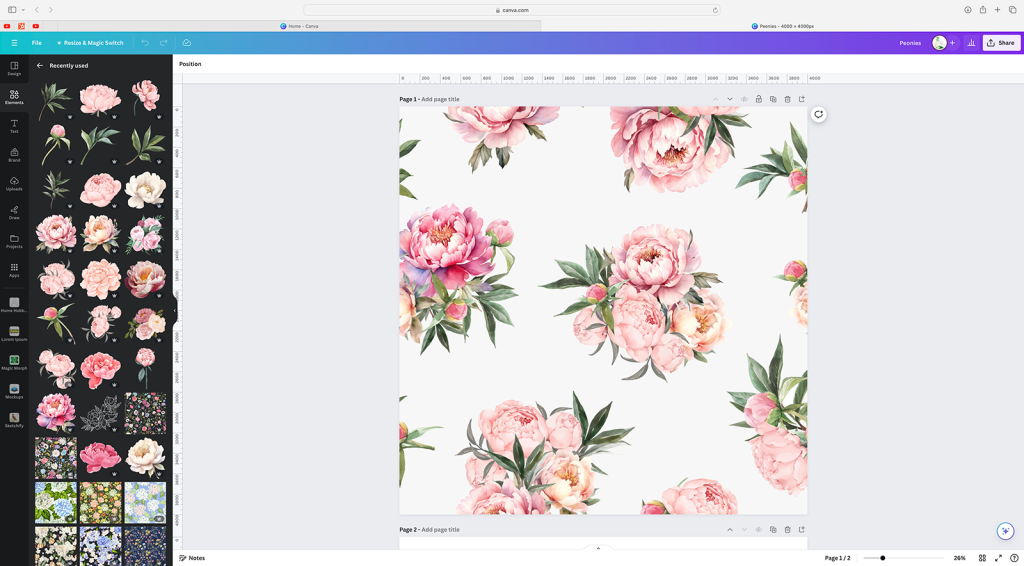Open Safari share button

(x=982, y=10)
